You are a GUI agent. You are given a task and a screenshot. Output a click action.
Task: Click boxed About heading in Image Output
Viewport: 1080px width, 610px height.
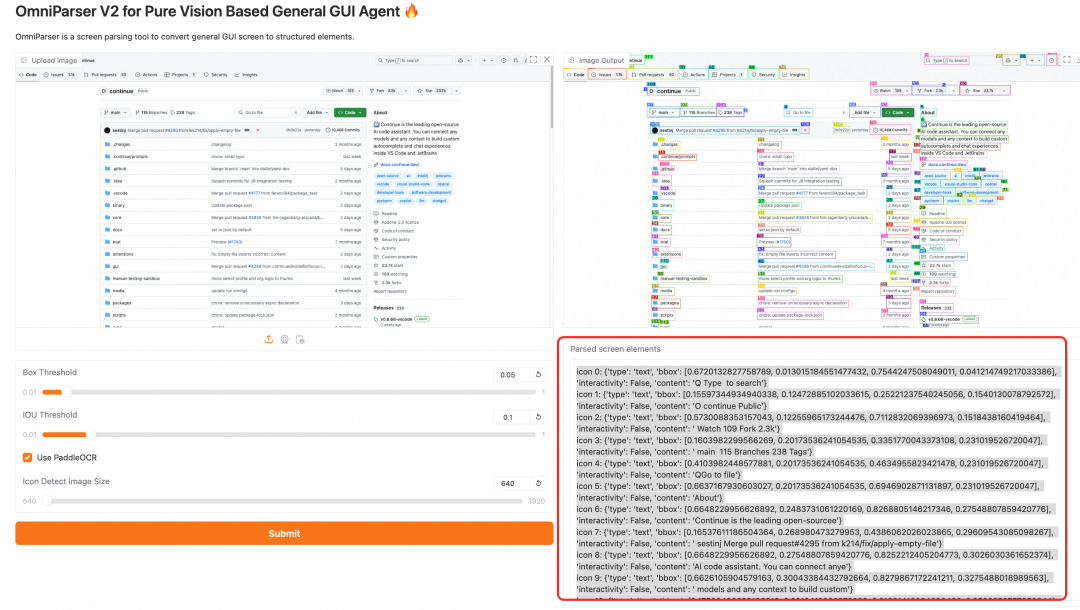pos(928,113)
